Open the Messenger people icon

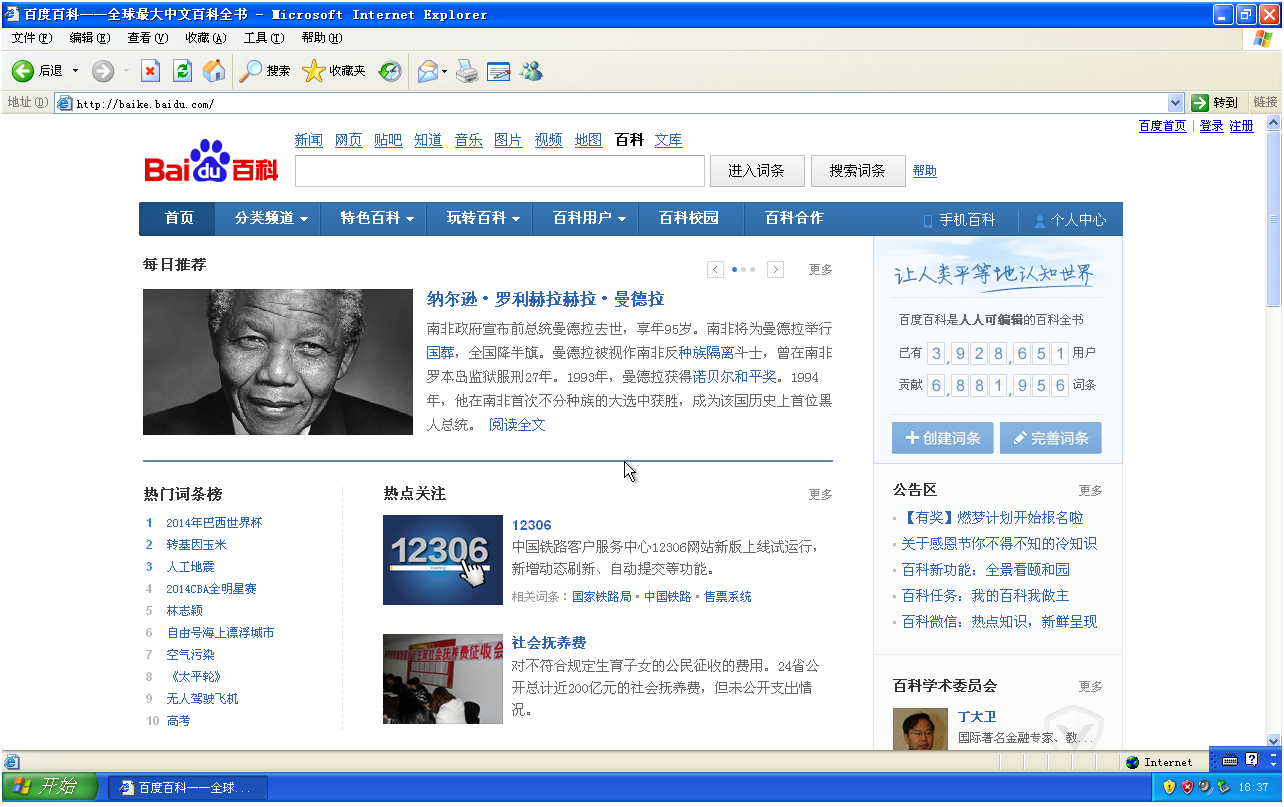(531, 71)
